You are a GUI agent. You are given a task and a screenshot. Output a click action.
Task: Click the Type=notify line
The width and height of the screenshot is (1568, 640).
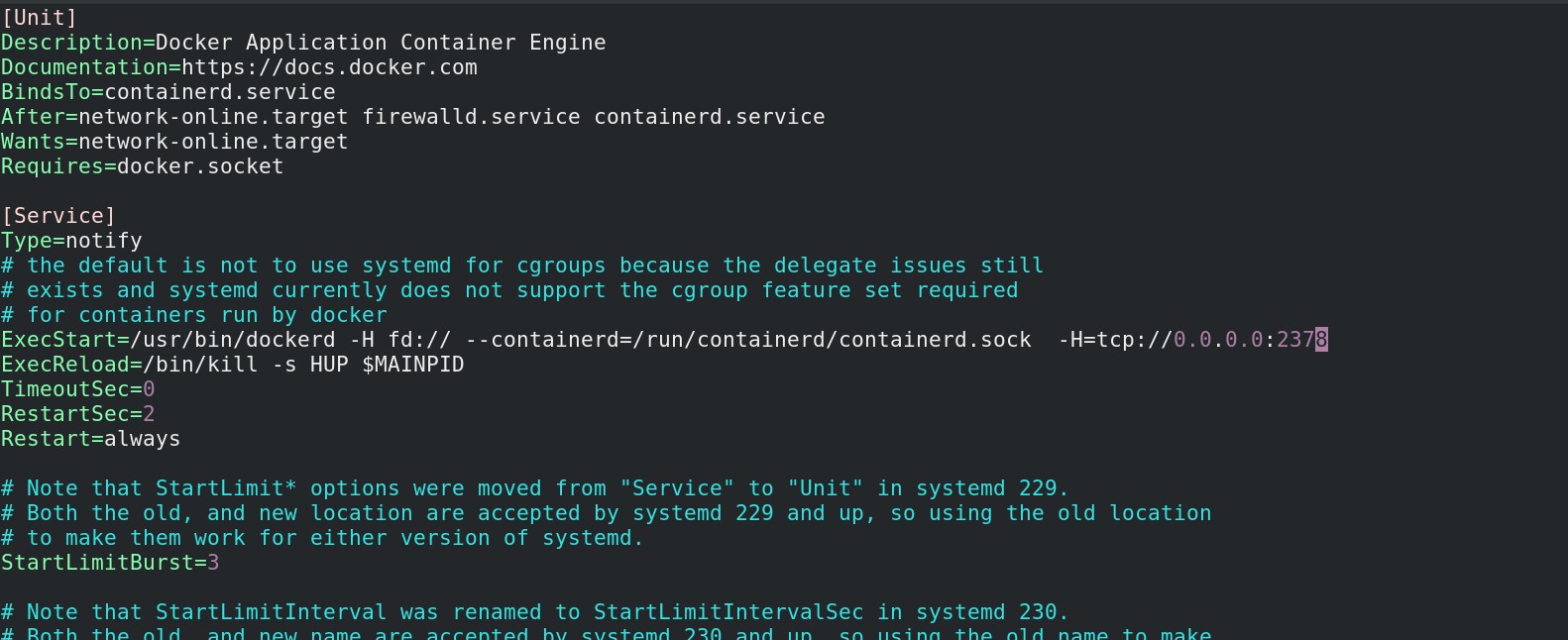pos(71,241)
